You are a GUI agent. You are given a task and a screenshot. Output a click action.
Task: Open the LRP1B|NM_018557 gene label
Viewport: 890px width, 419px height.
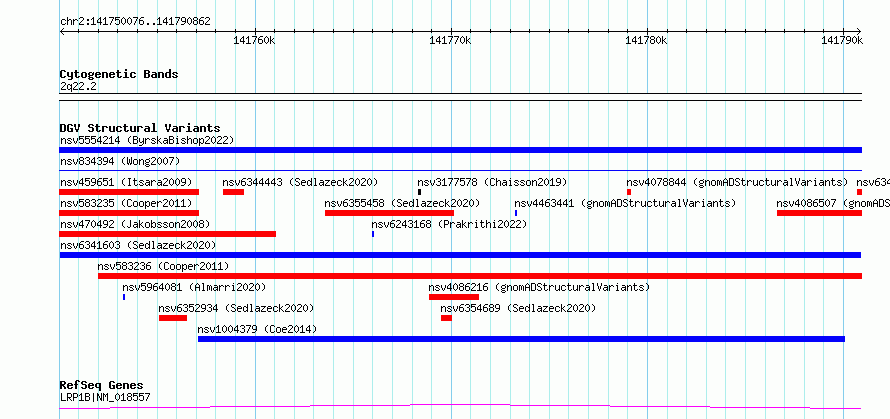click(x=105, y=397)
